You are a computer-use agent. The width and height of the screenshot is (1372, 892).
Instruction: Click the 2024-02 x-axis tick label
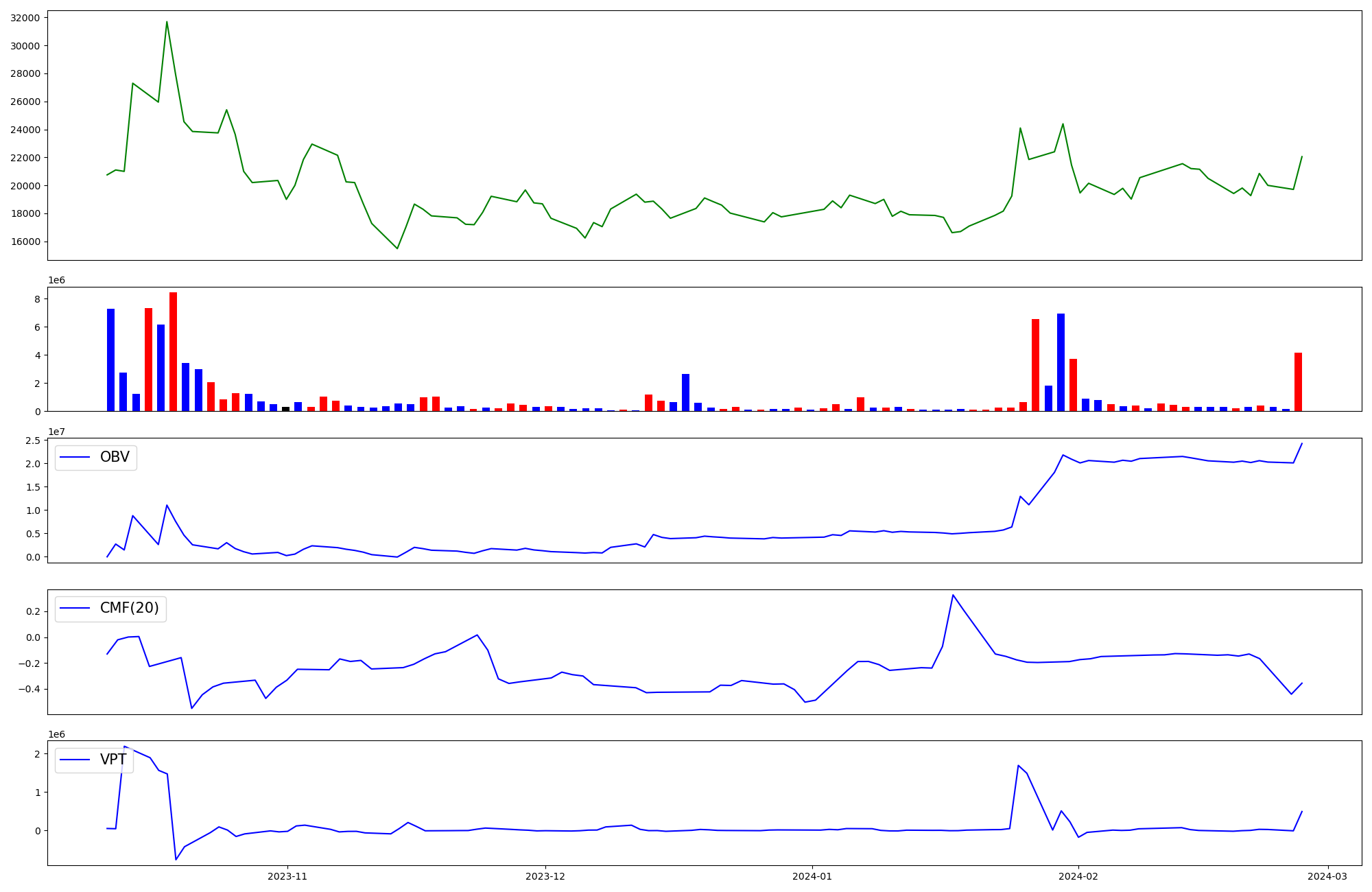coord(1078,876)
